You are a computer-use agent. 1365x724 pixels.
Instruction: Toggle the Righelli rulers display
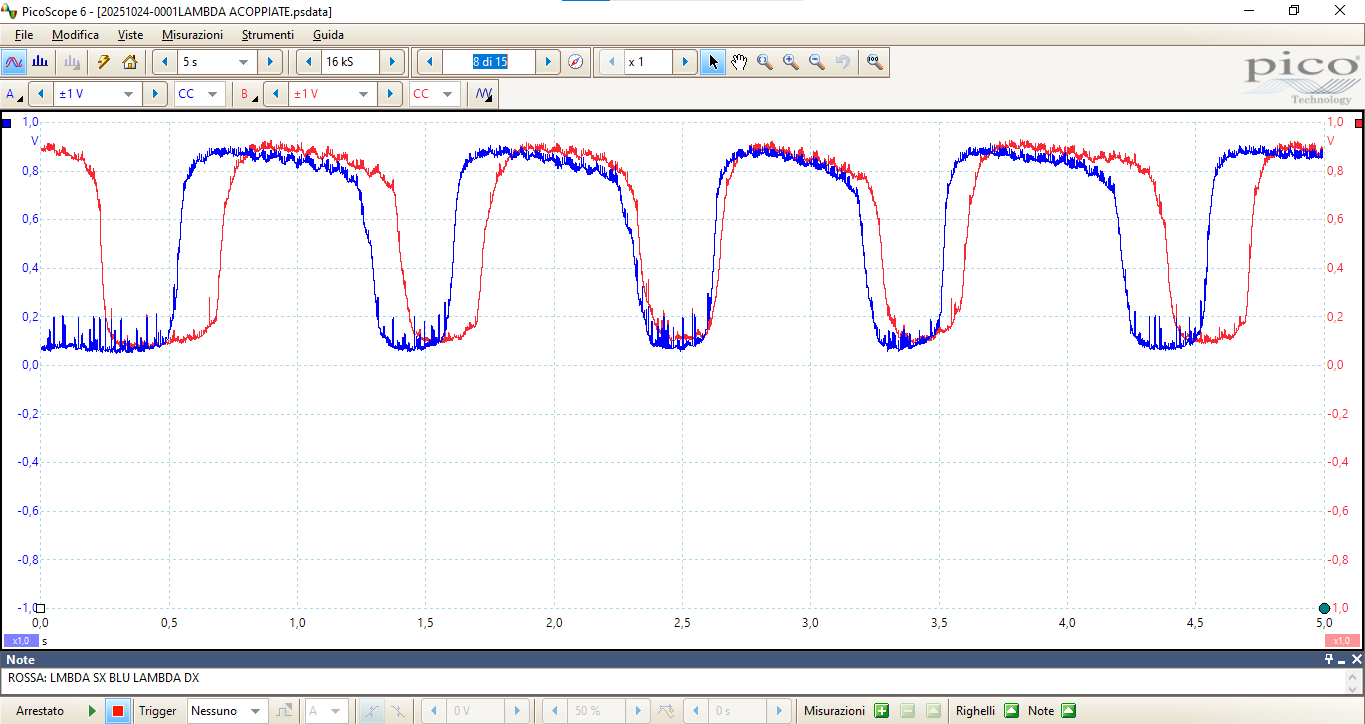(1011, 711)
